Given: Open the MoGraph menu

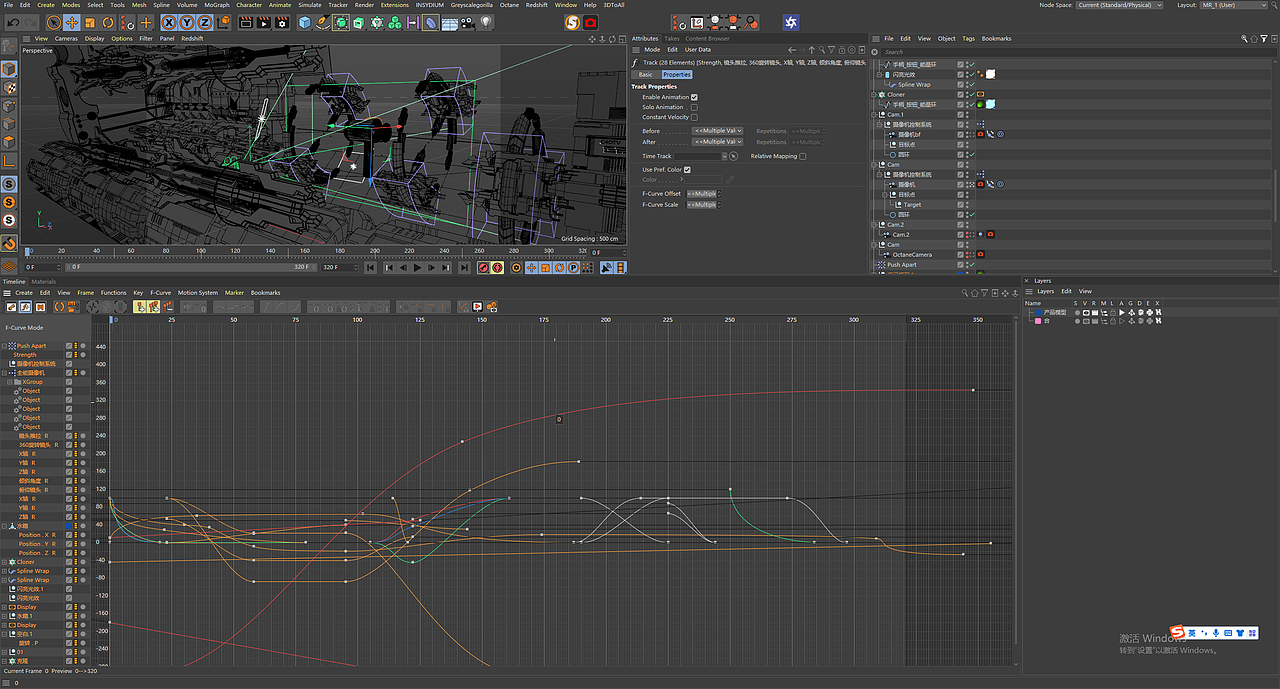Looking at the screenshot, I should 217,5.
